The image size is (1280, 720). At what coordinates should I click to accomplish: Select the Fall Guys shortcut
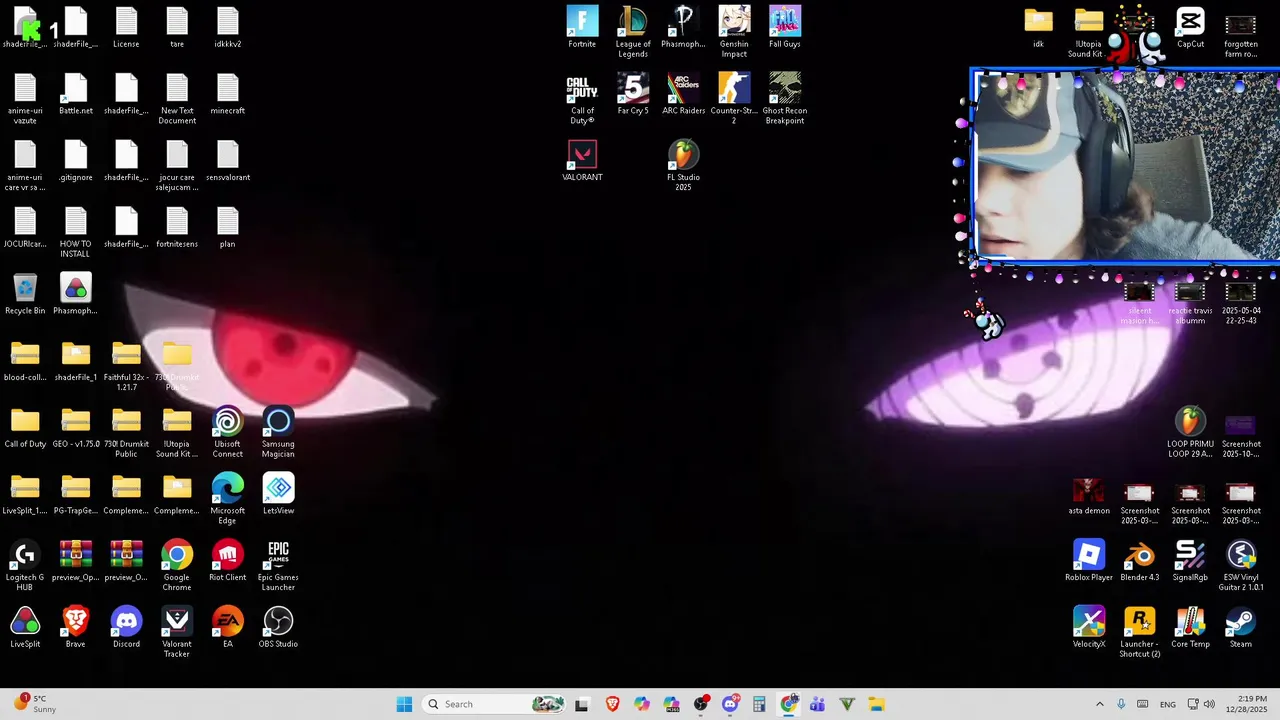click(785, 27)
